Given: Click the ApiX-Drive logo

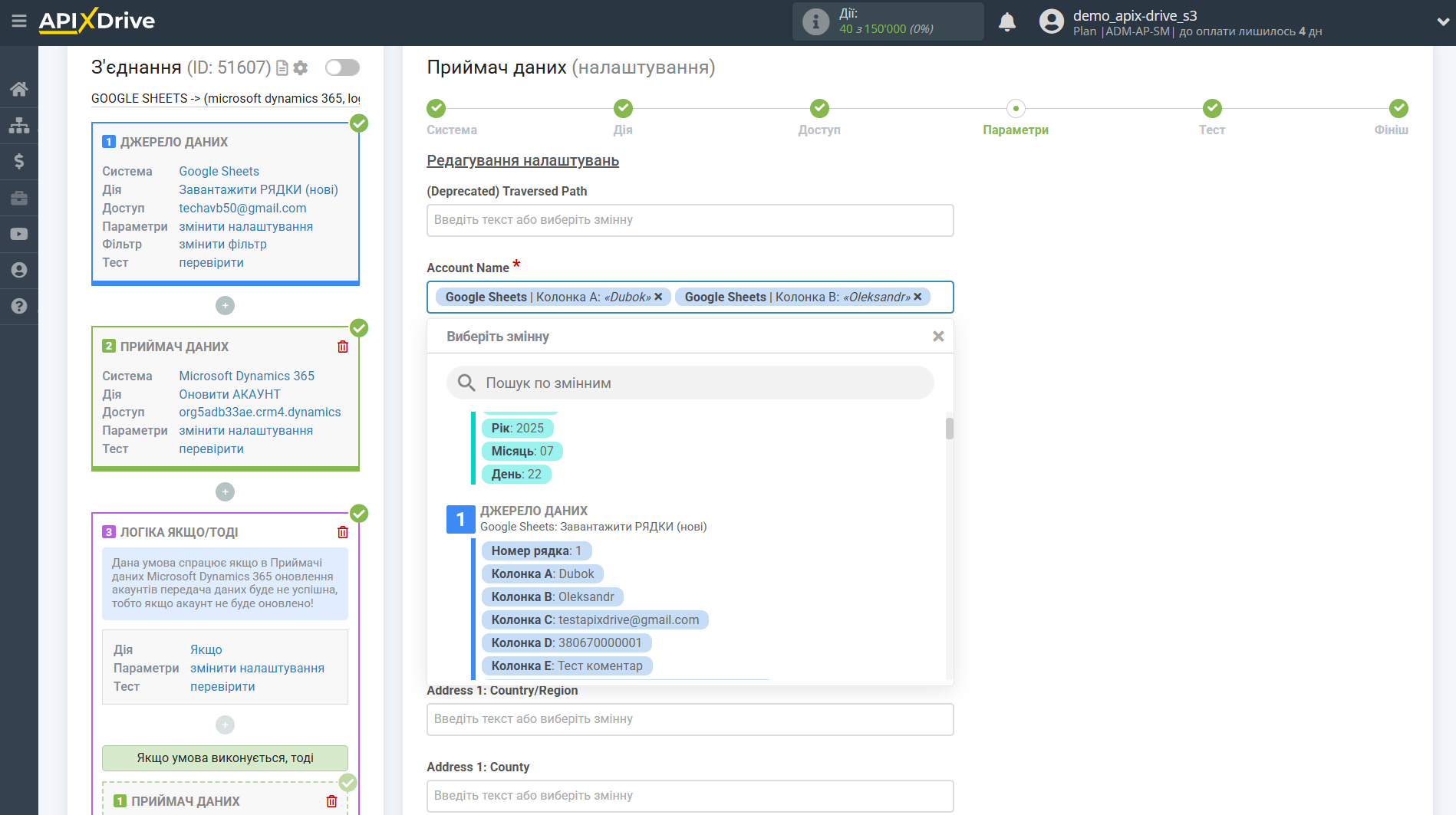Looking at the screenshot, I should coord(97,21).
